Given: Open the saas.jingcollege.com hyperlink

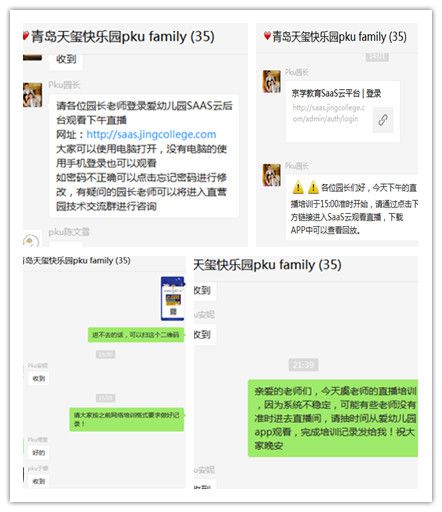Looking at the screenshot, I should click(x=151, y=134).
